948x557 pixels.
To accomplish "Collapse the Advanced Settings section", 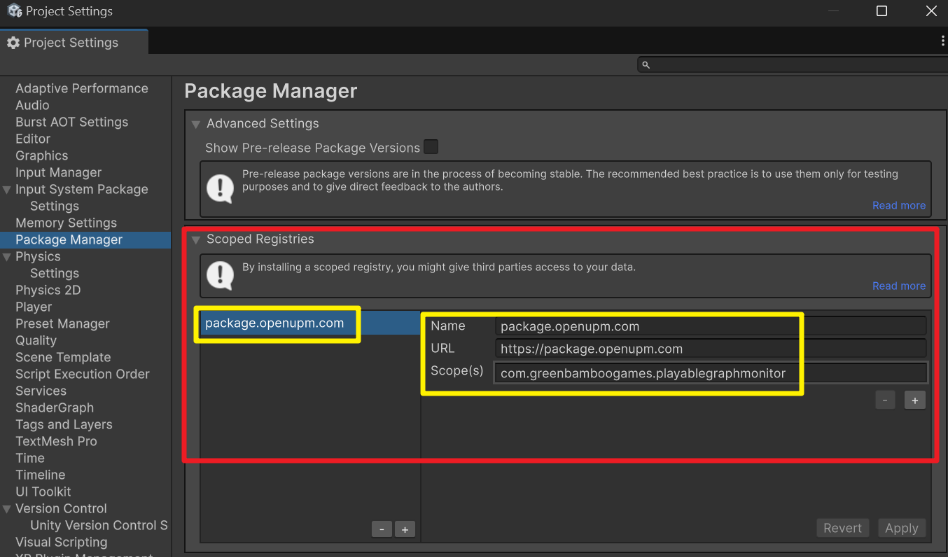I will tap(196, 124).
